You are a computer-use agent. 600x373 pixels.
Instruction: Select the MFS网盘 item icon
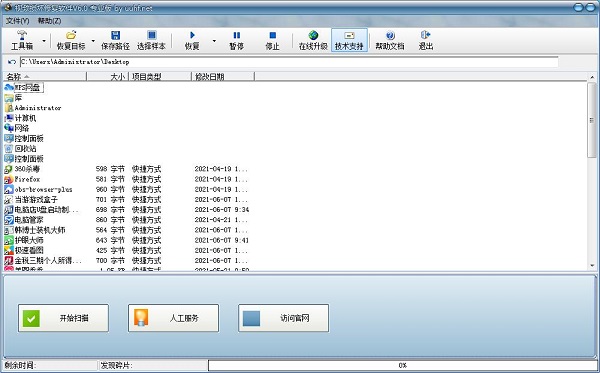[x=9, y=88]
